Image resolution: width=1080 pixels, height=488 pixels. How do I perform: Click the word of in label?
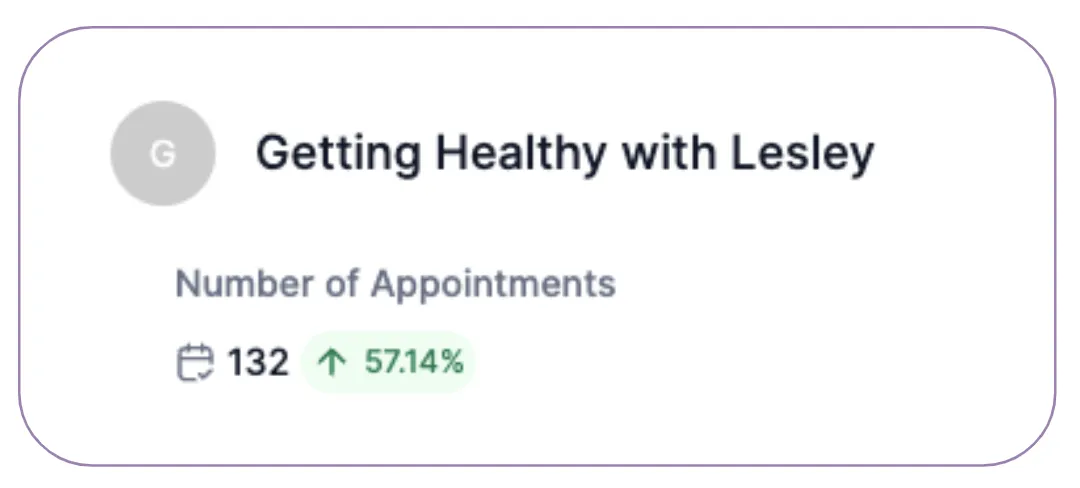tap(342, 283)
